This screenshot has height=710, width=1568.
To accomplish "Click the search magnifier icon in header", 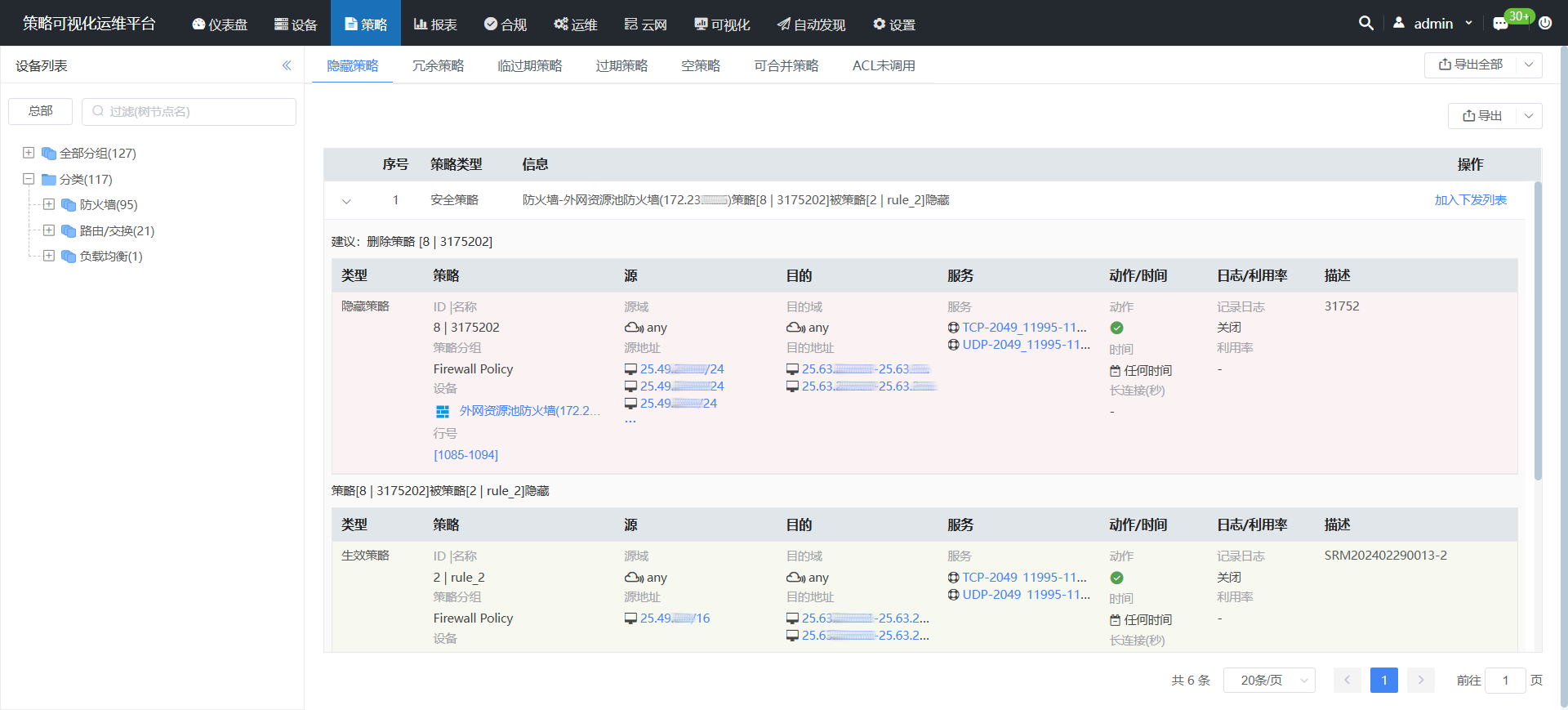I will click(1365, 24).
